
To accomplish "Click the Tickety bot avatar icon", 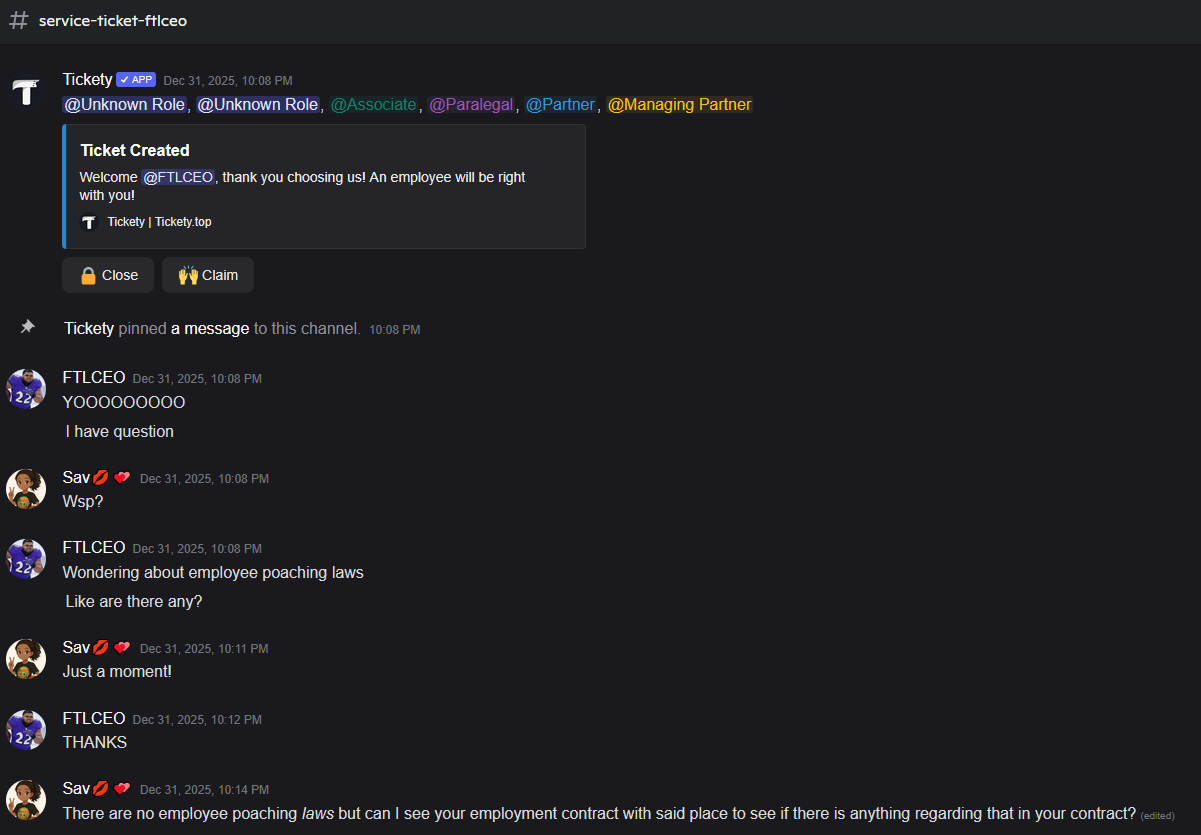I will [x=25, y=90].
